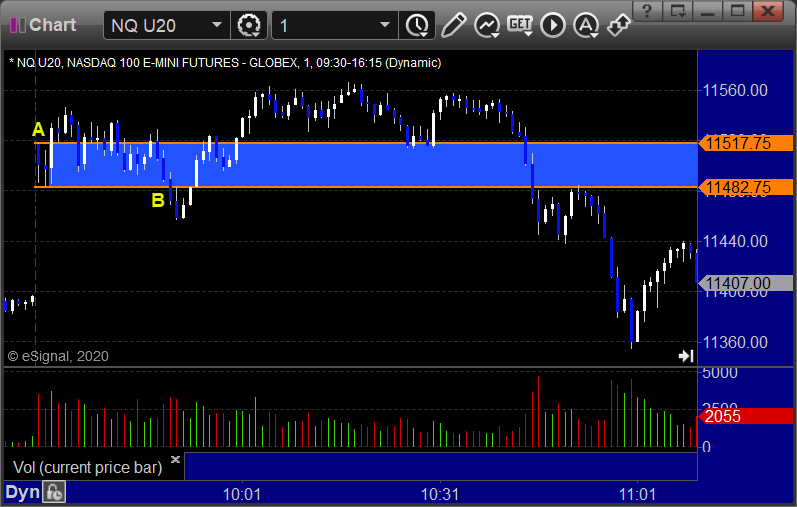Open the alerts circled-A icon
This screenshot has width=797, height=507.
pyautogui.click(x=586, y=25)
